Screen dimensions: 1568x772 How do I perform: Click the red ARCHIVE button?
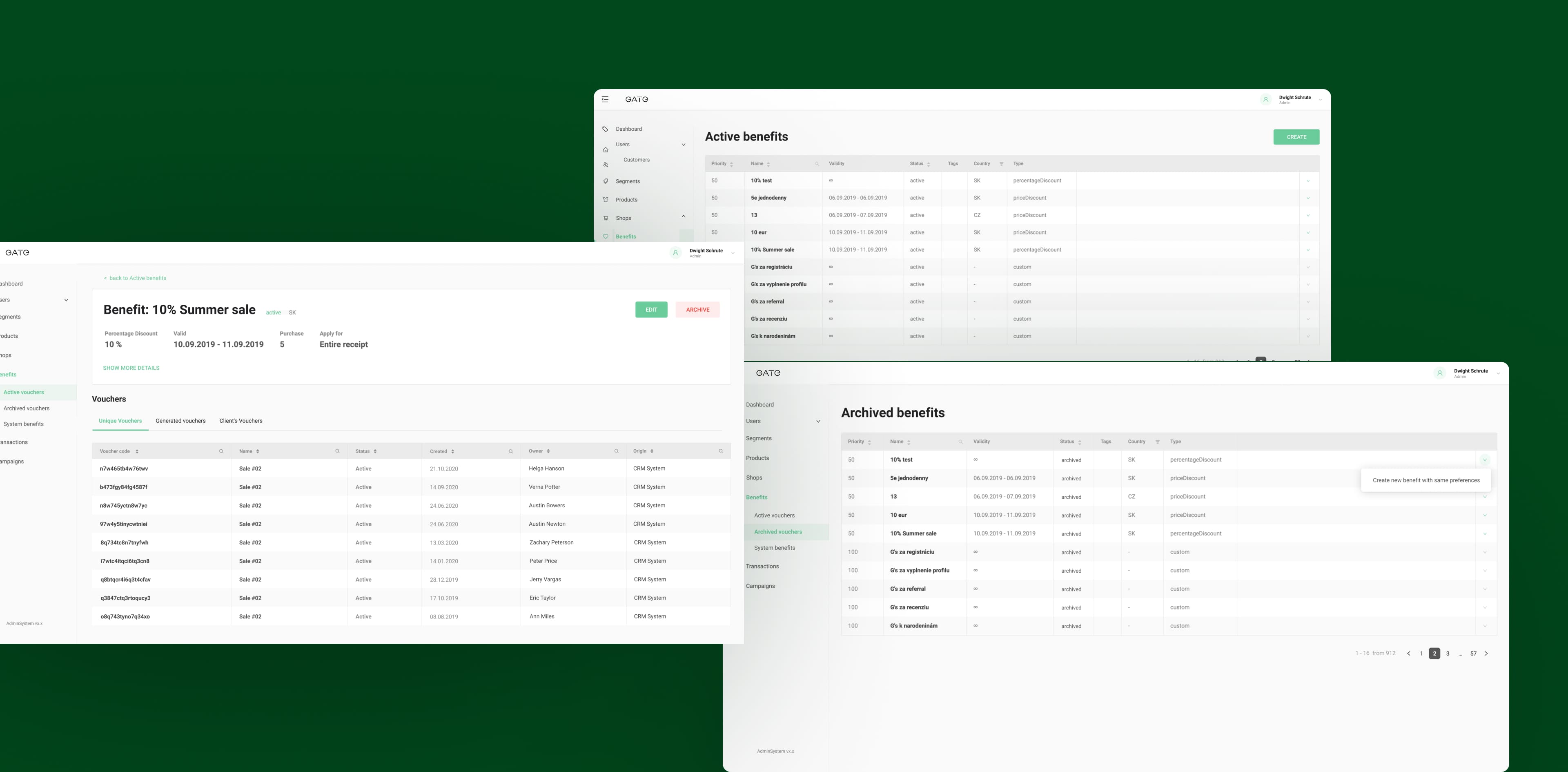(x=697, y=310)
